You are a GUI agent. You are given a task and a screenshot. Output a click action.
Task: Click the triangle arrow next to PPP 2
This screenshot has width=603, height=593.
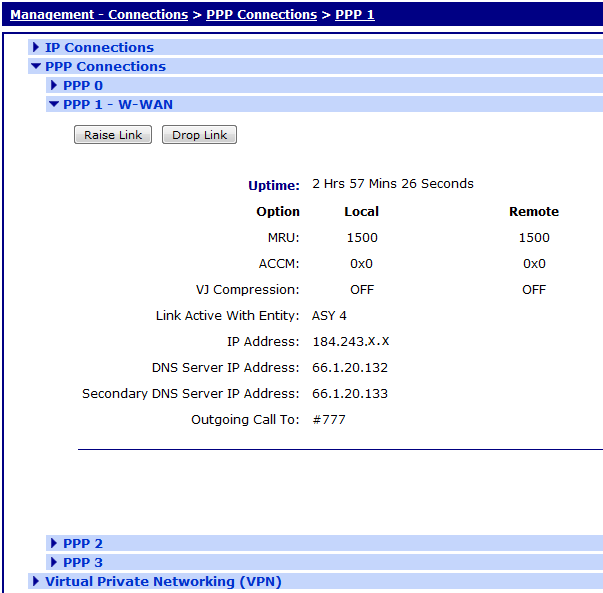pos(54,543)
